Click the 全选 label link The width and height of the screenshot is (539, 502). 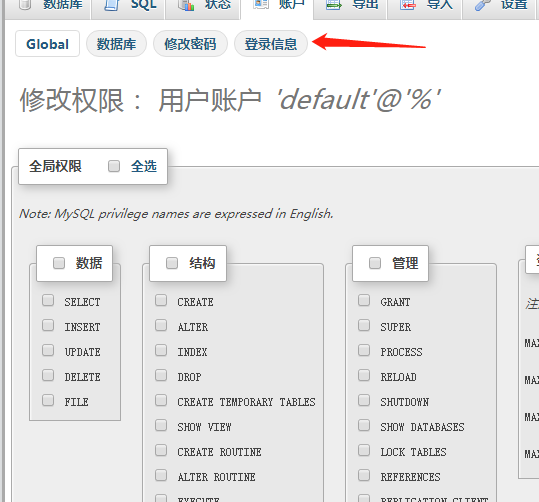click(x=144, y=166)
